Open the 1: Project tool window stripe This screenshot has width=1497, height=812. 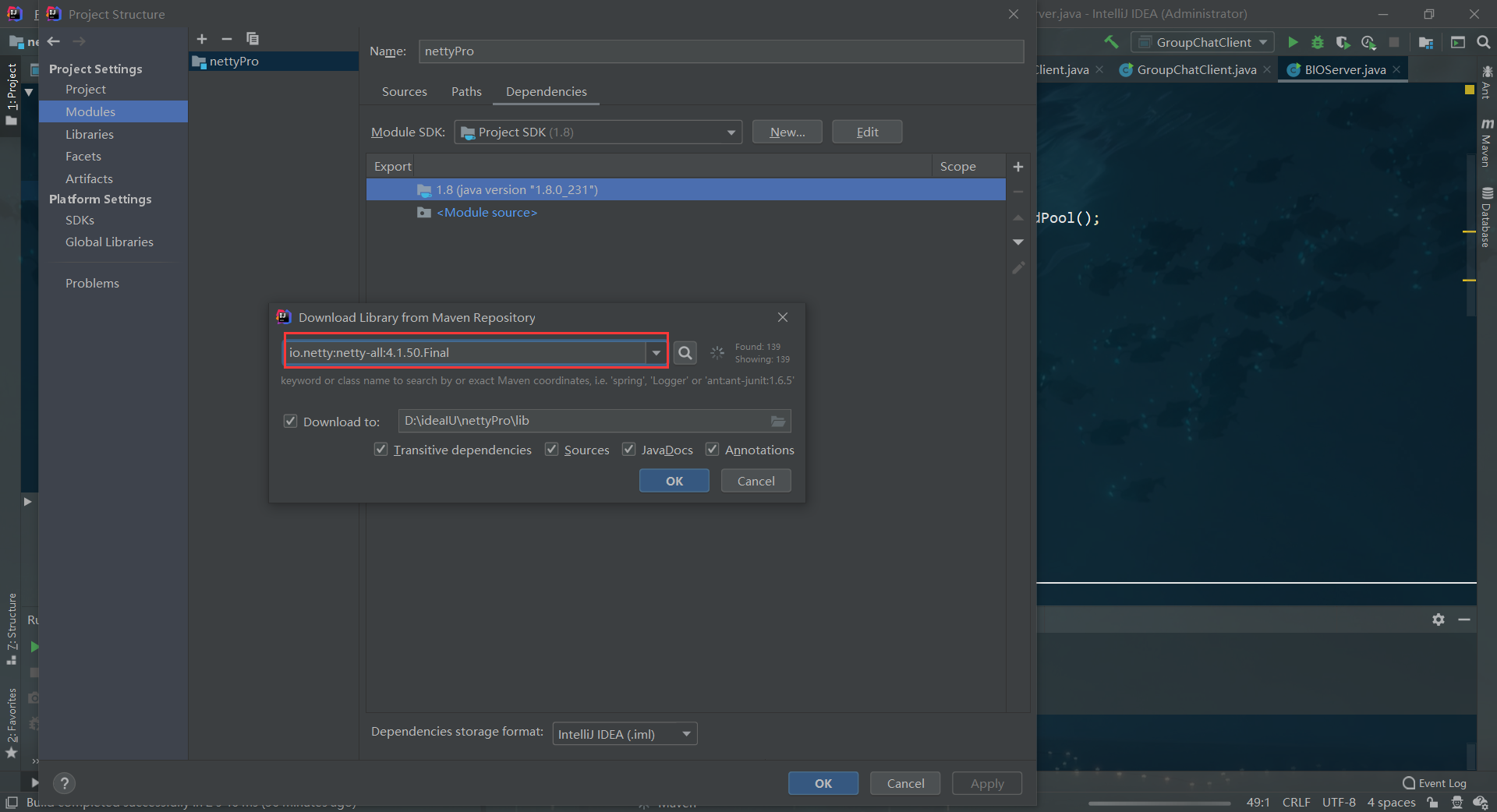click(12, 94)
